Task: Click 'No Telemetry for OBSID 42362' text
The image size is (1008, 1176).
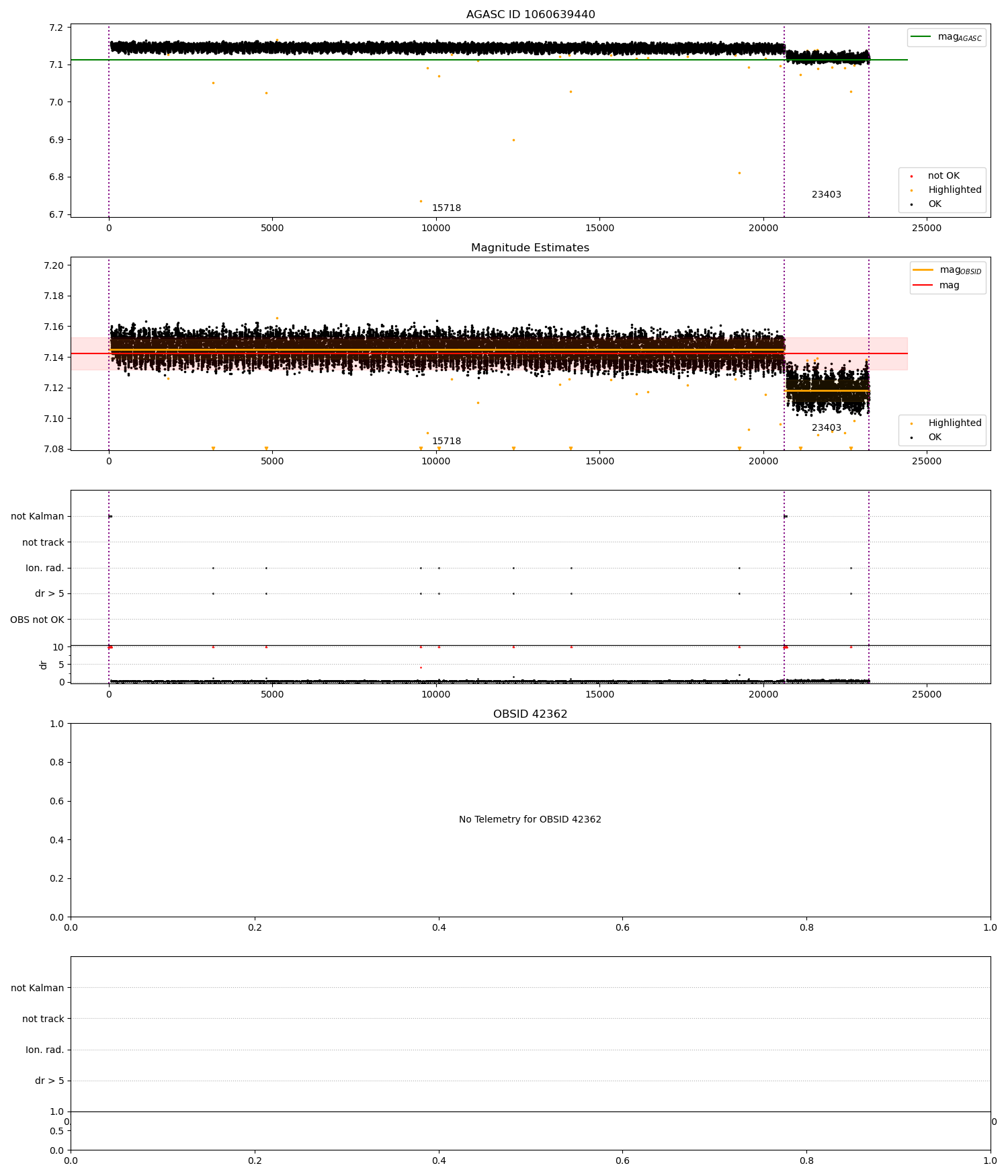Action: (x=530, y=820)
